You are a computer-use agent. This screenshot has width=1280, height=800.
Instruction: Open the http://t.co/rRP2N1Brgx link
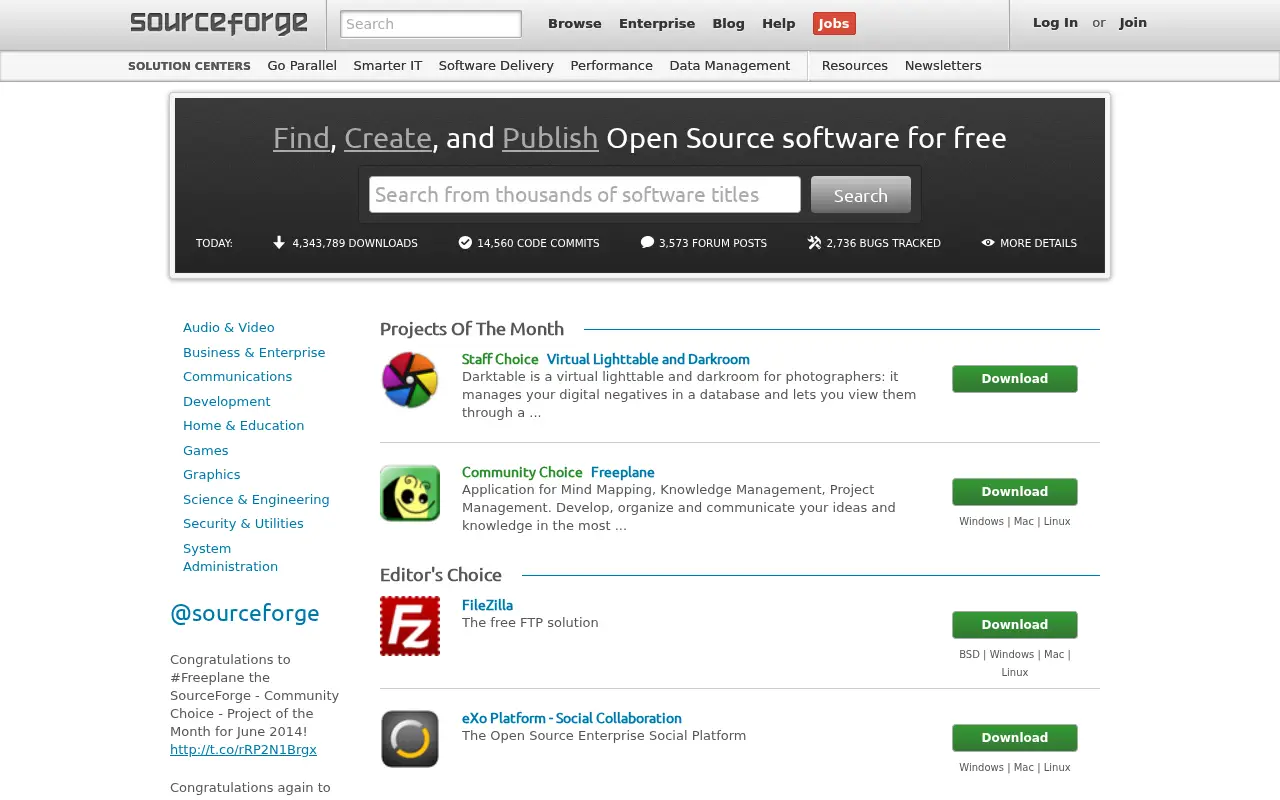tap(243, 750)
